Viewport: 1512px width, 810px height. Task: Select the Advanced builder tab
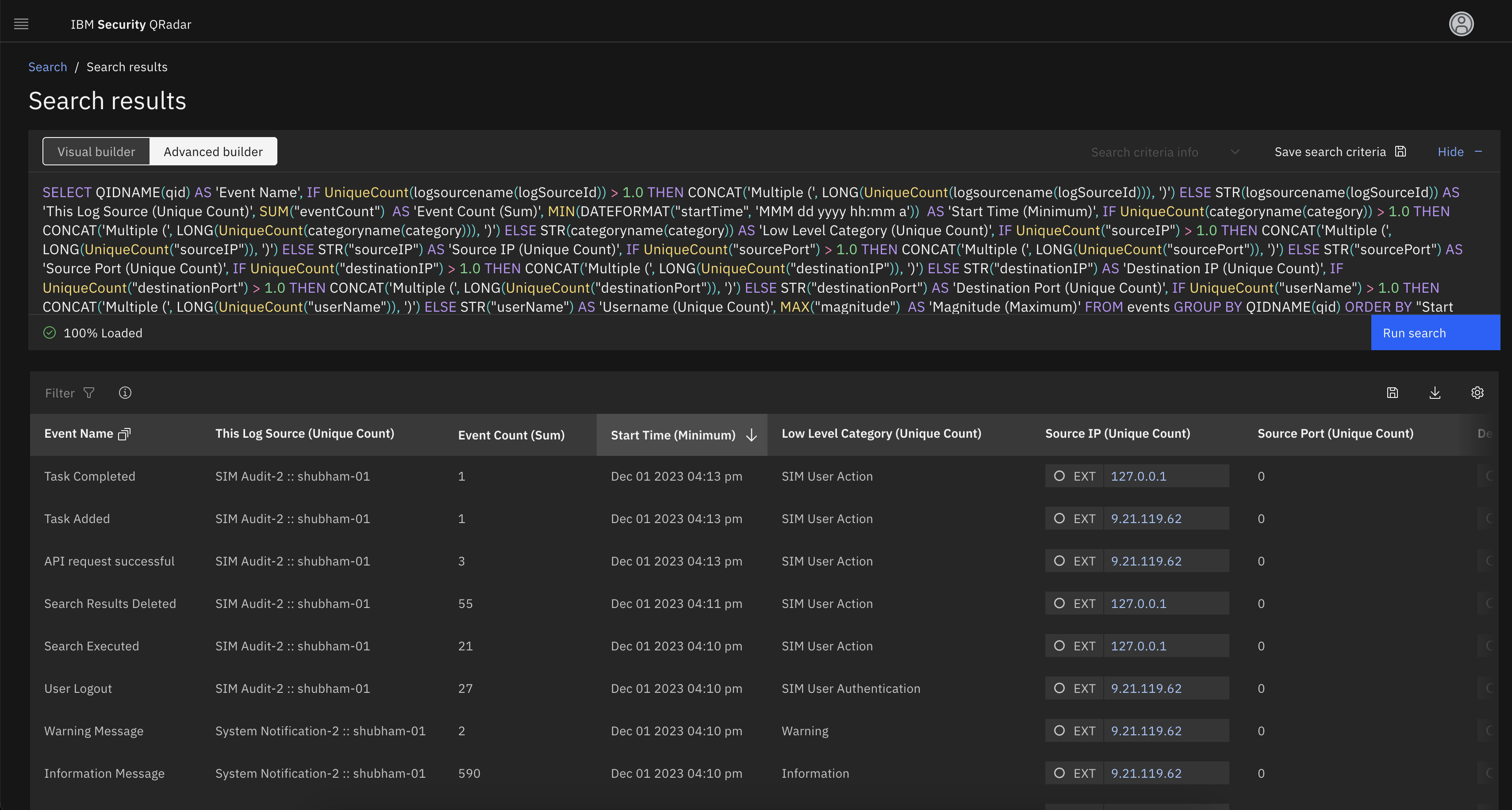pos(213,151)
